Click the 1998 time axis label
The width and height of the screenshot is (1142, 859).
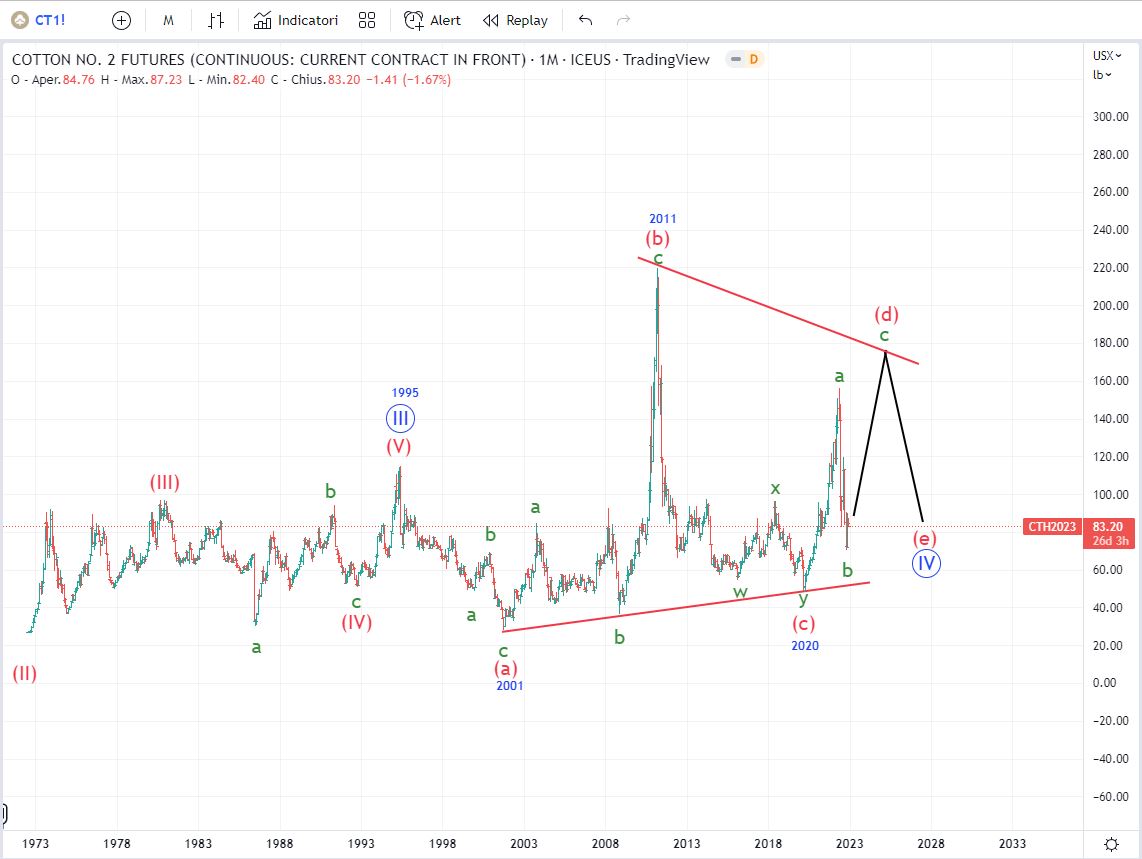click(442, 844)
